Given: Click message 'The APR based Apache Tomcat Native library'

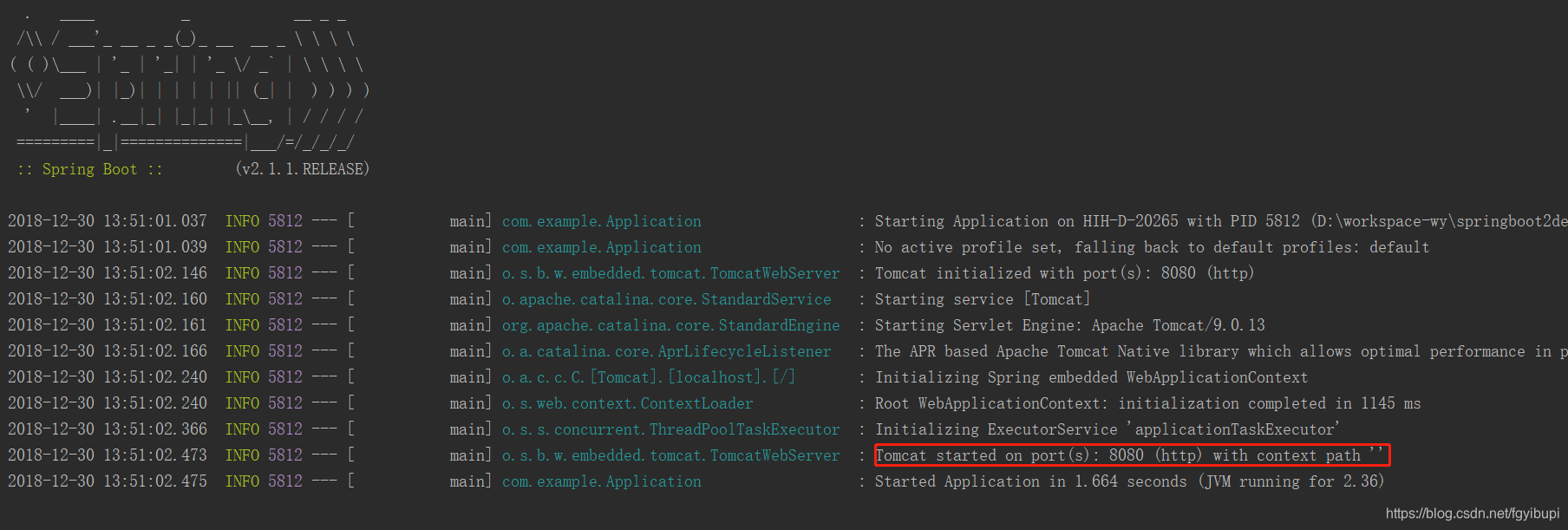Looking at the screenshot, I should point(1057,351).
